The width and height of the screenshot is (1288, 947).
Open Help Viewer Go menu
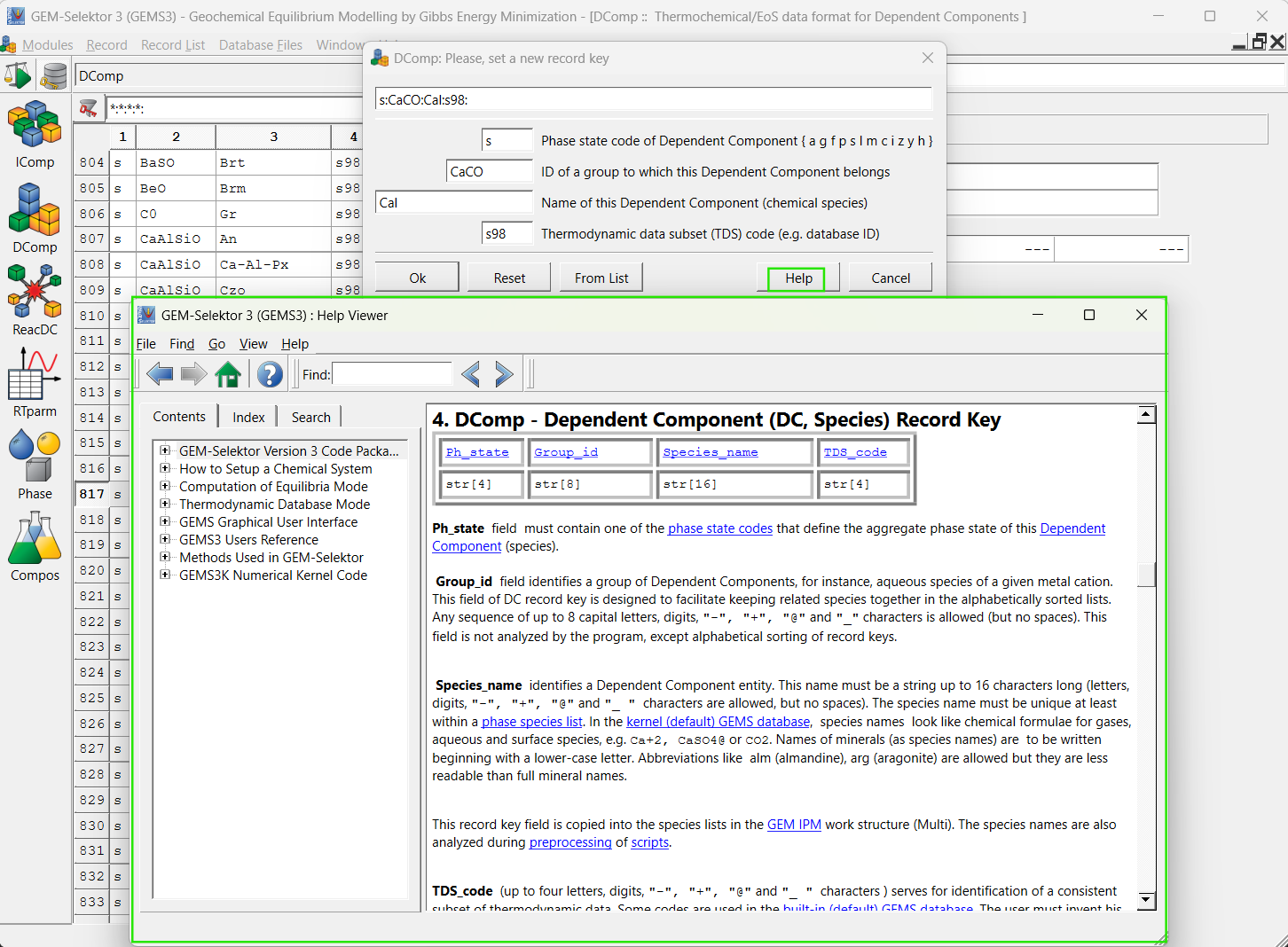(x=216, y=344)
